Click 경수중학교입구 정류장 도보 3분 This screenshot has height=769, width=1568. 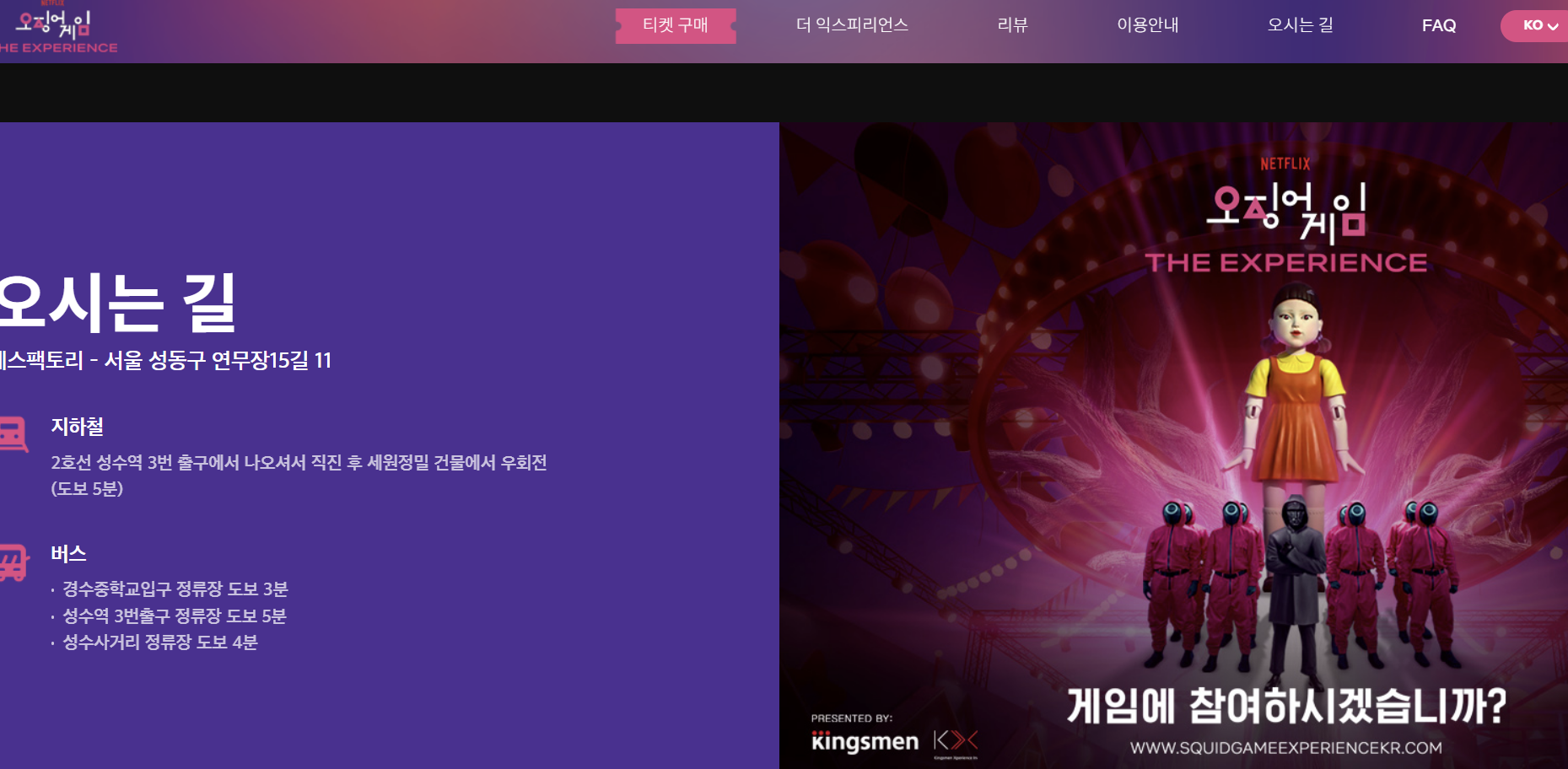[175, 589]
